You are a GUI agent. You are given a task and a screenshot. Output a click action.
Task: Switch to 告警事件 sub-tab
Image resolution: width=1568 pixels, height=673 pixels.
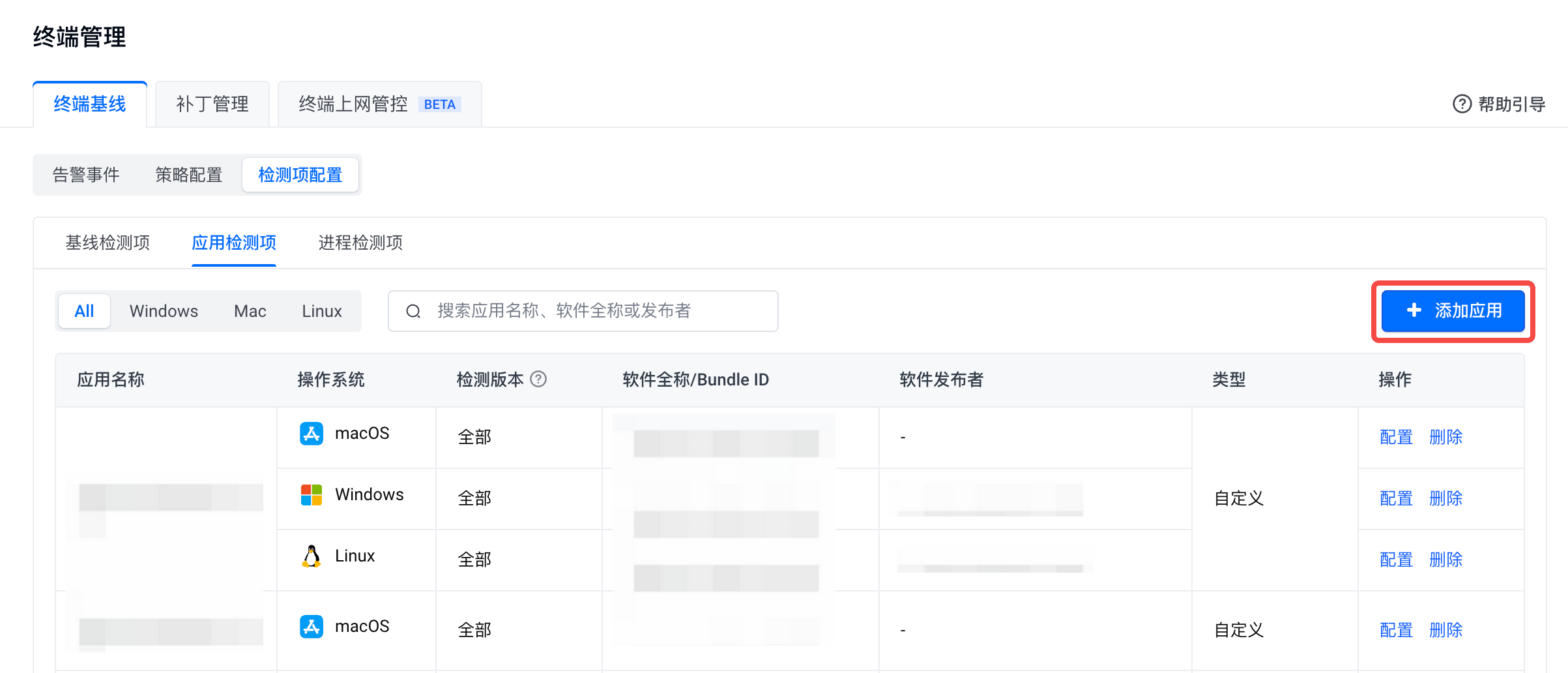click(x=86, y=175)
